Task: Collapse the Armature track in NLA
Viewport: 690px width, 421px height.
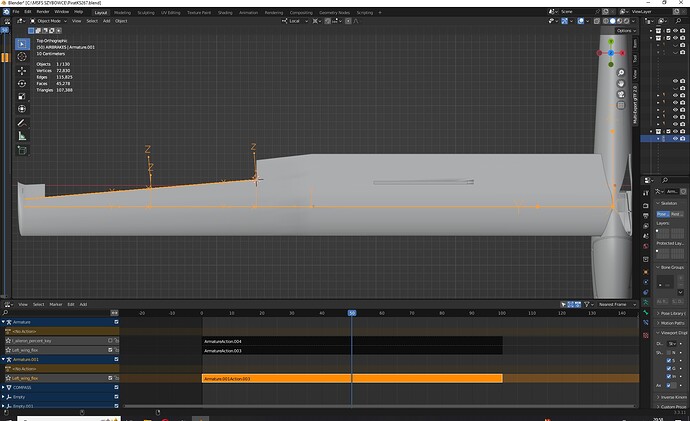Action: coord(3,322)
